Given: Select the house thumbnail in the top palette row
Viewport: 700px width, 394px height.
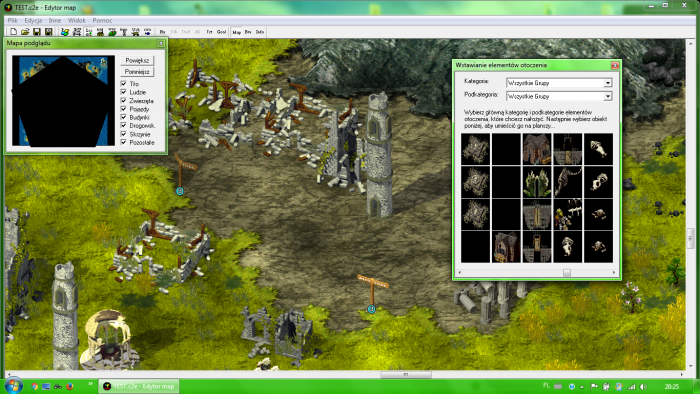Looking at the screenshot, I should pos(537,149).
